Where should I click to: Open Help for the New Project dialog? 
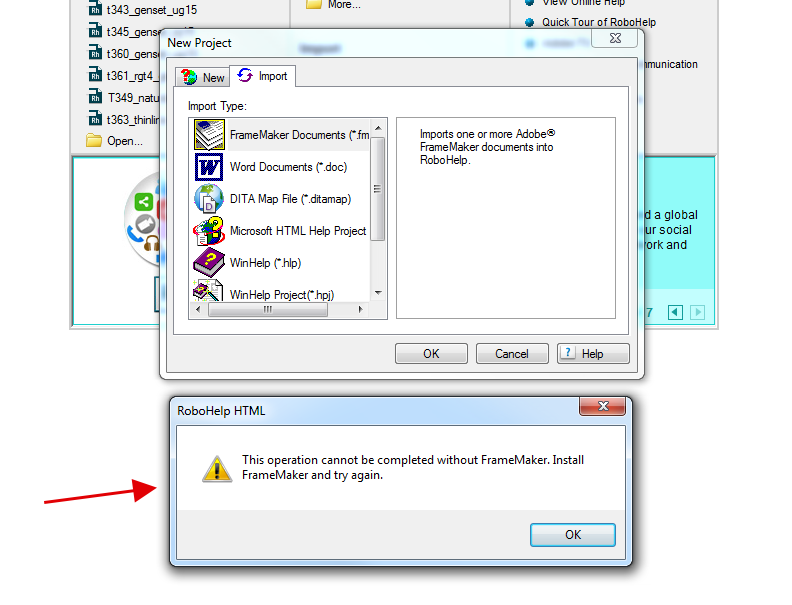click(x=593, y=354)
